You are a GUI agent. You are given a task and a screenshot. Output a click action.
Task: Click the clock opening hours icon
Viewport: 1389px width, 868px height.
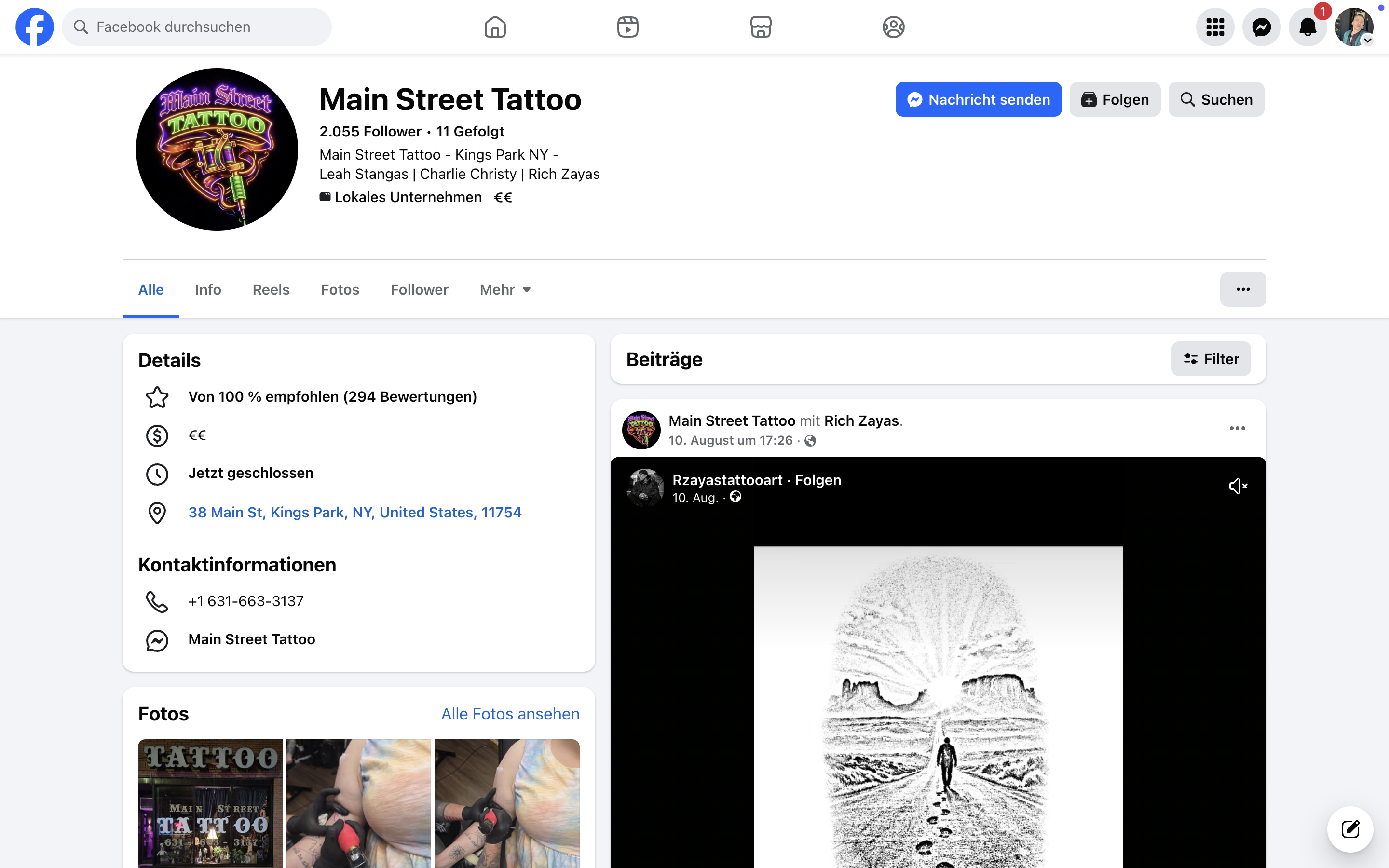tap(157, 474)
